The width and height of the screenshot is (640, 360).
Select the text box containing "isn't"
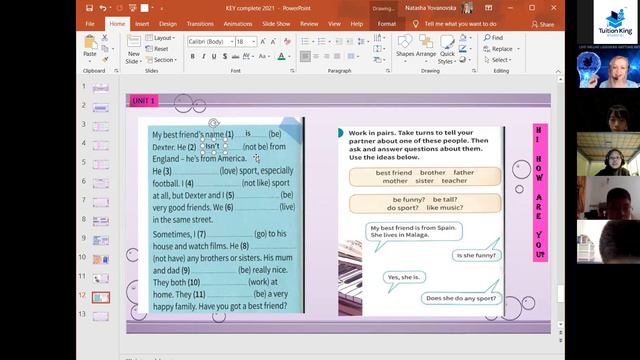(x=214, y=146)
